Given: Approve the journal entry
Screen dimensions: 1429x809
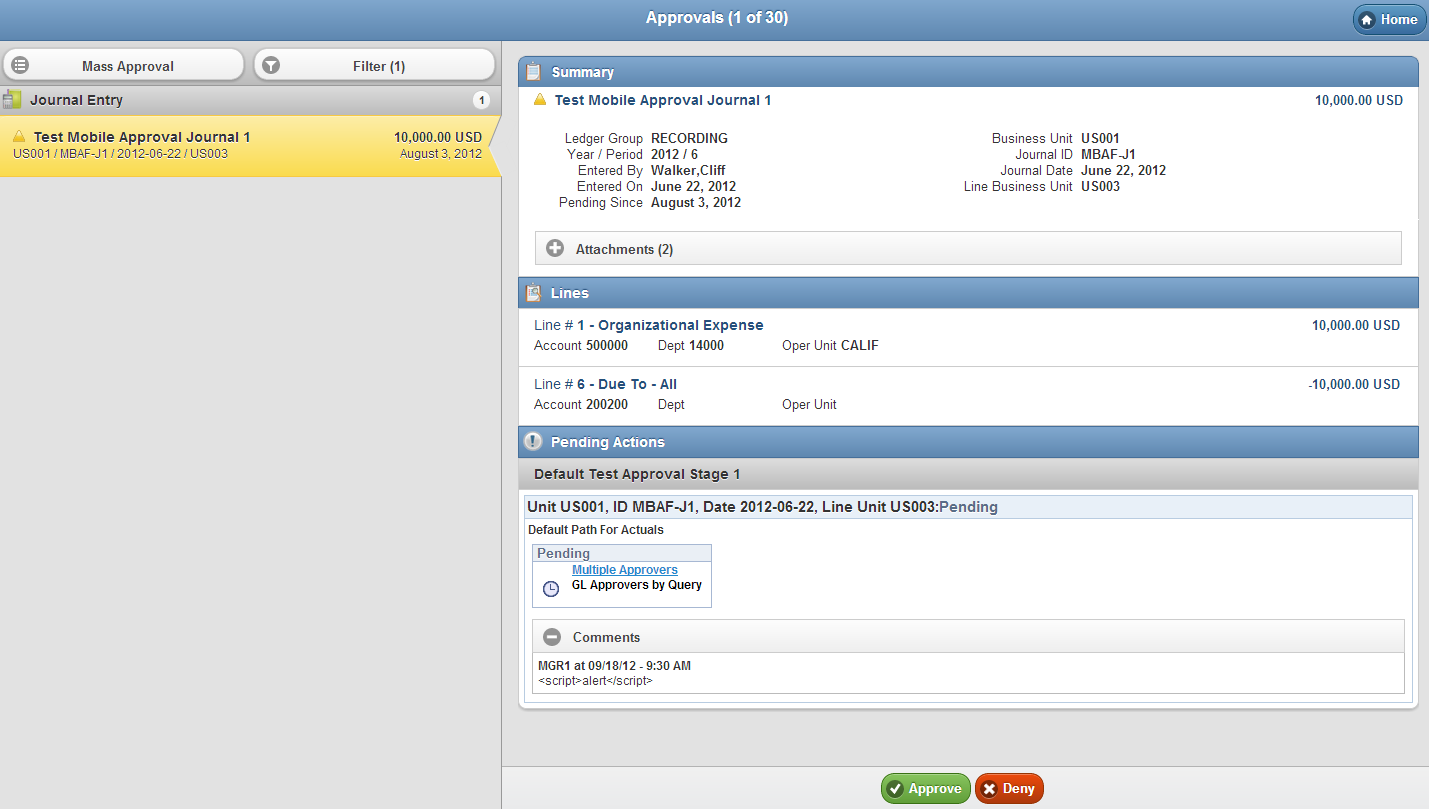Looking at the screenshot, I should pos(925,789).
